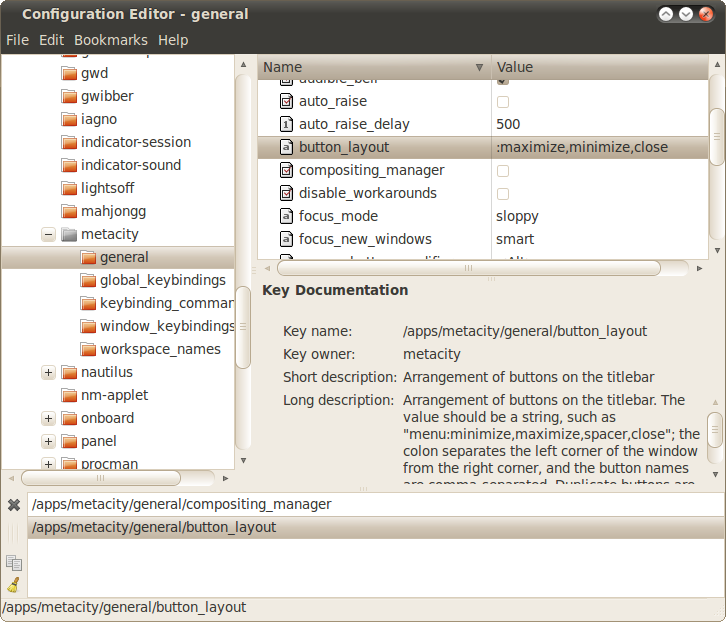Expand the panel tree node
This screenshot has width=726, height=622.
point(49,441)
